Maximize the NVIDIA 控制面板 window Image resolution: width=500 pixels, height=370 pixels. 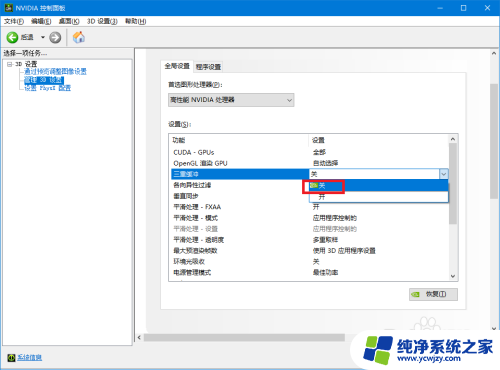[464, 8]
